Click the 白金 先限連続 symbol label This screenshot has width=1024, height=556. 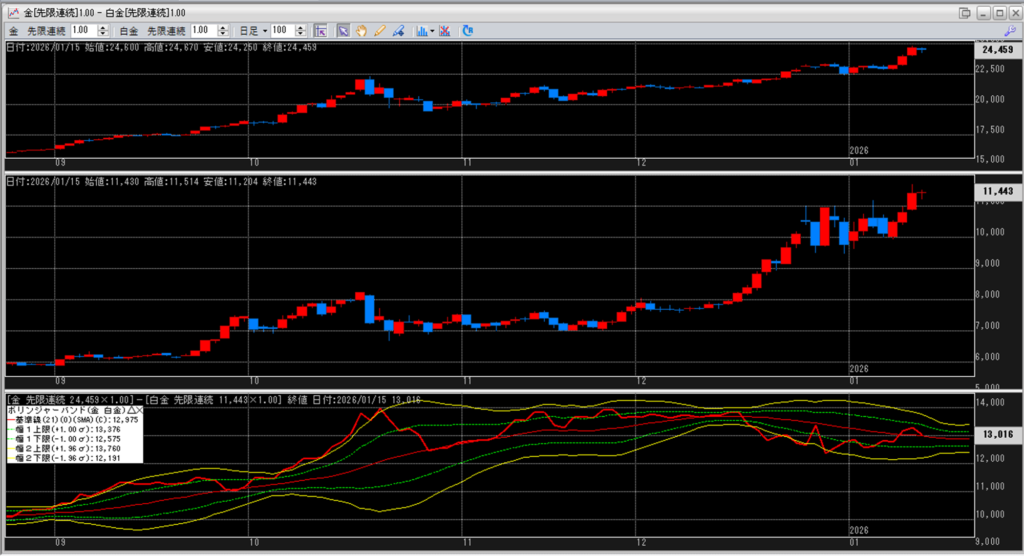pos(161,31)
